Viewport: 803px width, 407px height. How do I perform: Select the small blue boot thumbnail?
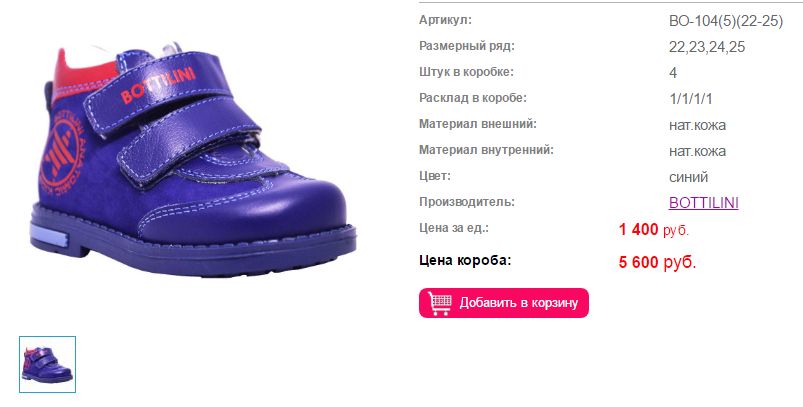(48, 365)
